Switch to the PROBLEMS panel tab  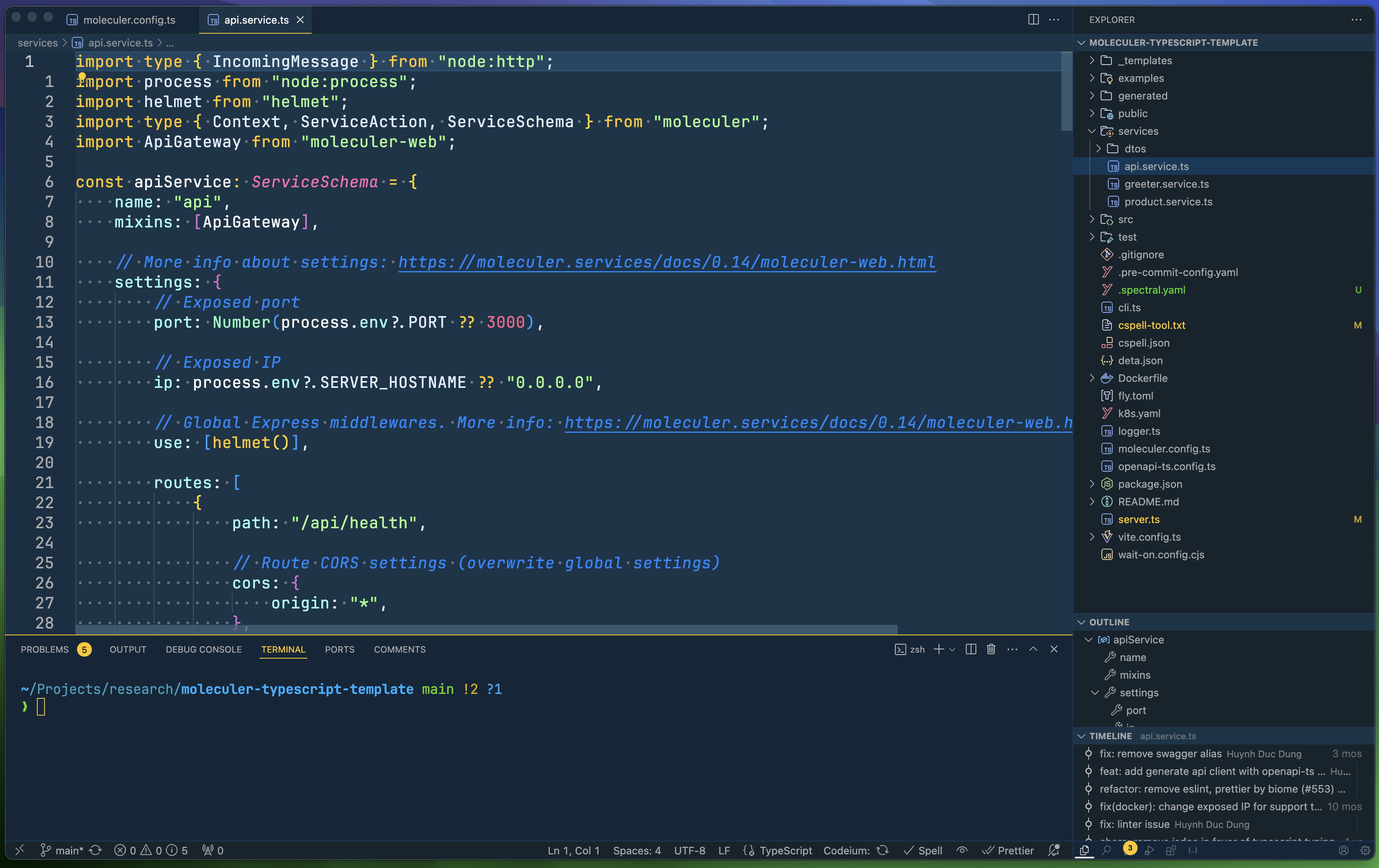(45, 649)
